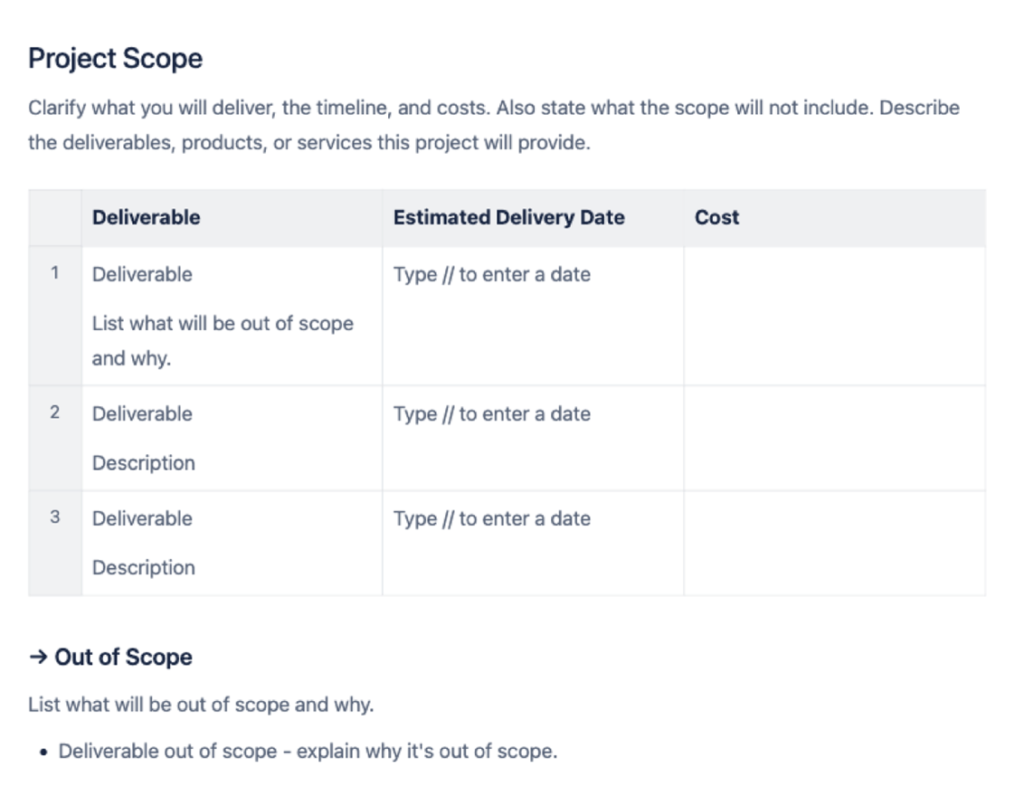Click the Project Scope heading
This screenshot has width=1024, height=787.
(x=115, y=59)
